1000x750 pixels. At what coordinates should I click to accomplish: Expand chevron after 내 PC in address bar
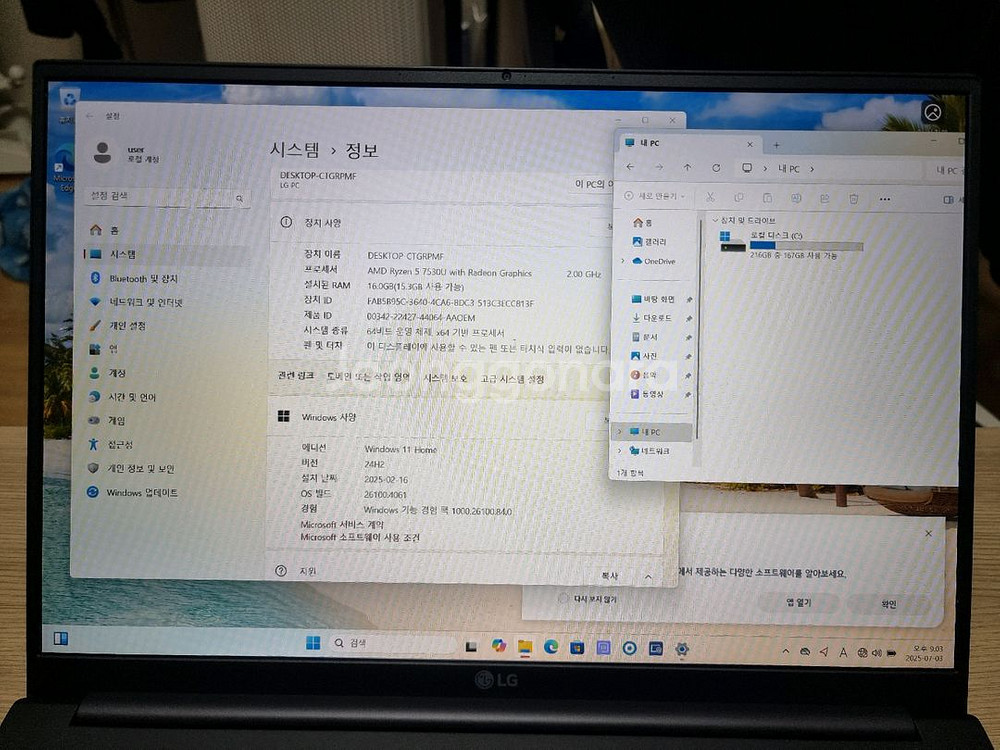tap(812, 169)
